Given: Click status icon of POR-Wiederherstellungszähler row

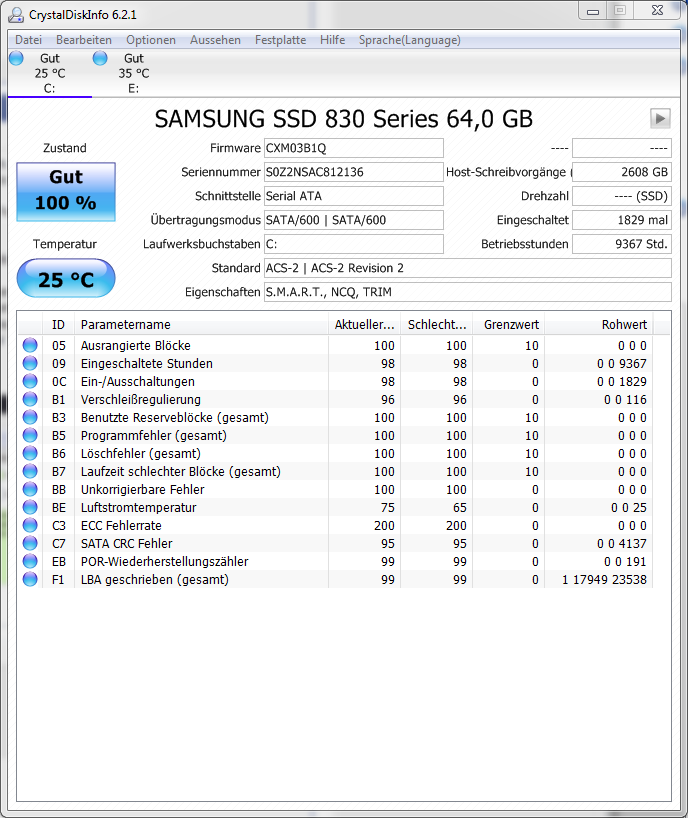Looking at the screenshot, I should pos(30,561).
